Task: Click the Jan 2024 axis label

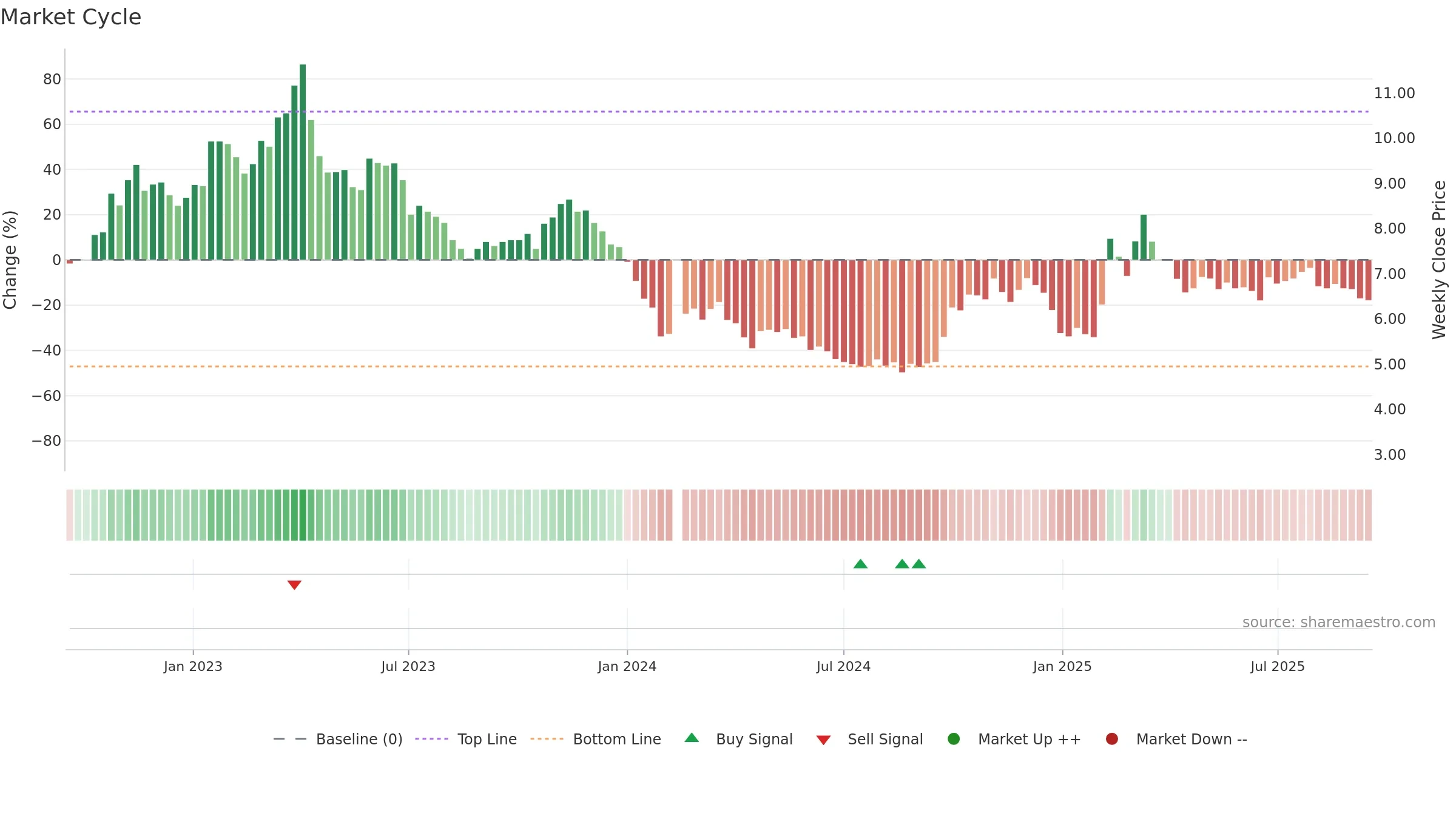Action: [627, 666]
